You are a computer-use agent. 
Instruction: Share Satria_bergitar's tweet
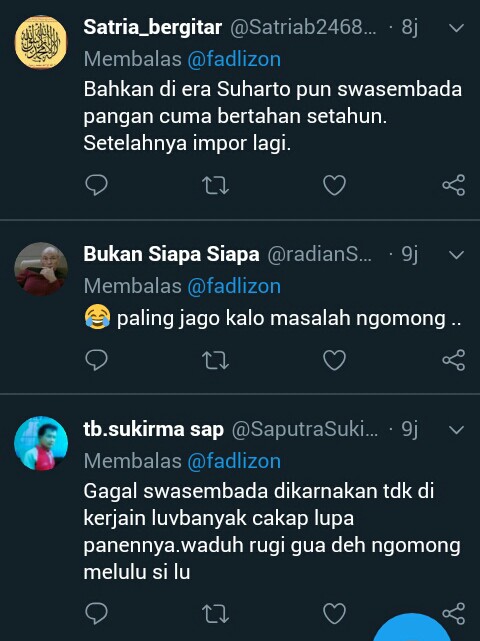pos(454,185)
